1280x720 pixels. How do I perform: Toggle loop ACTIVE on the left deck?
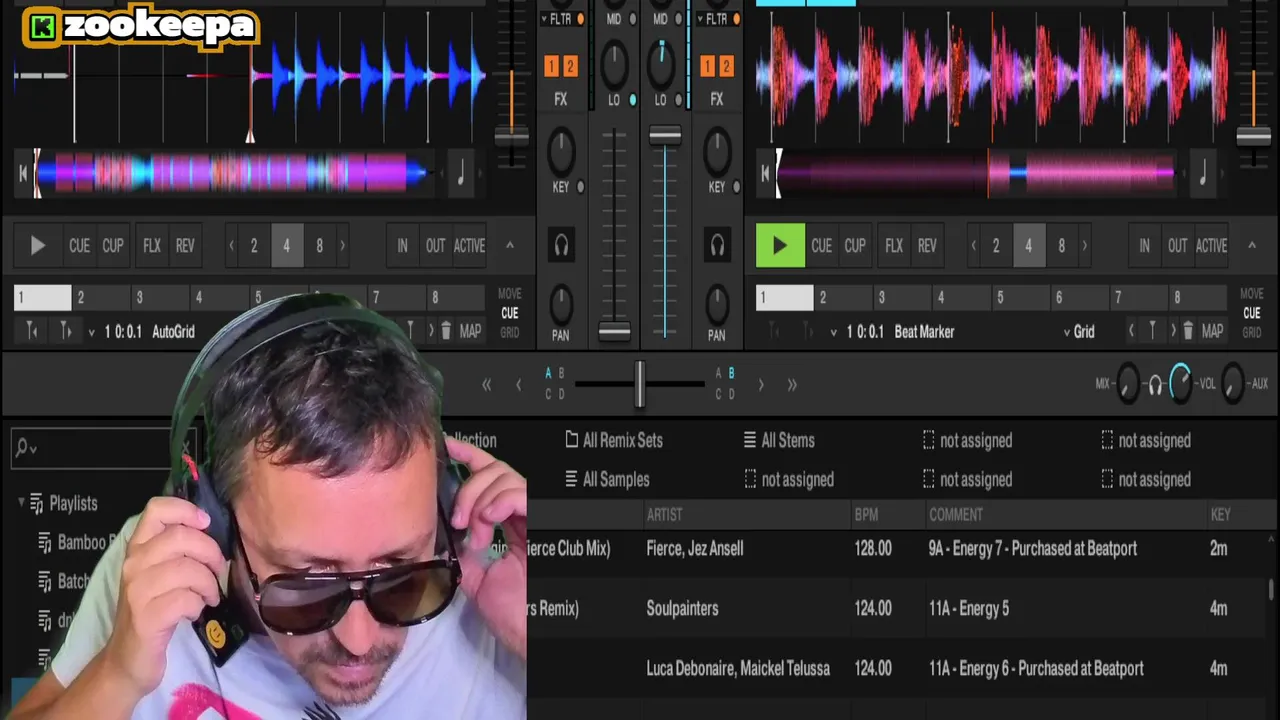(469, 246)
